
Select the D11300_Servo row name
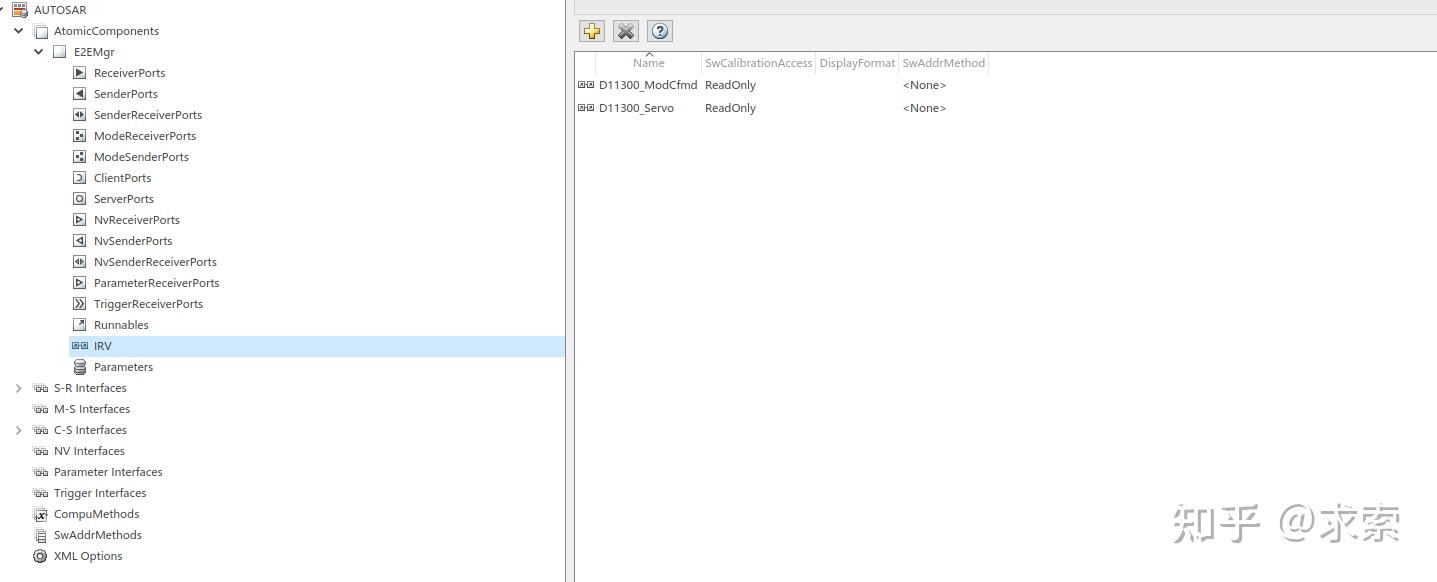pos(636,108)
